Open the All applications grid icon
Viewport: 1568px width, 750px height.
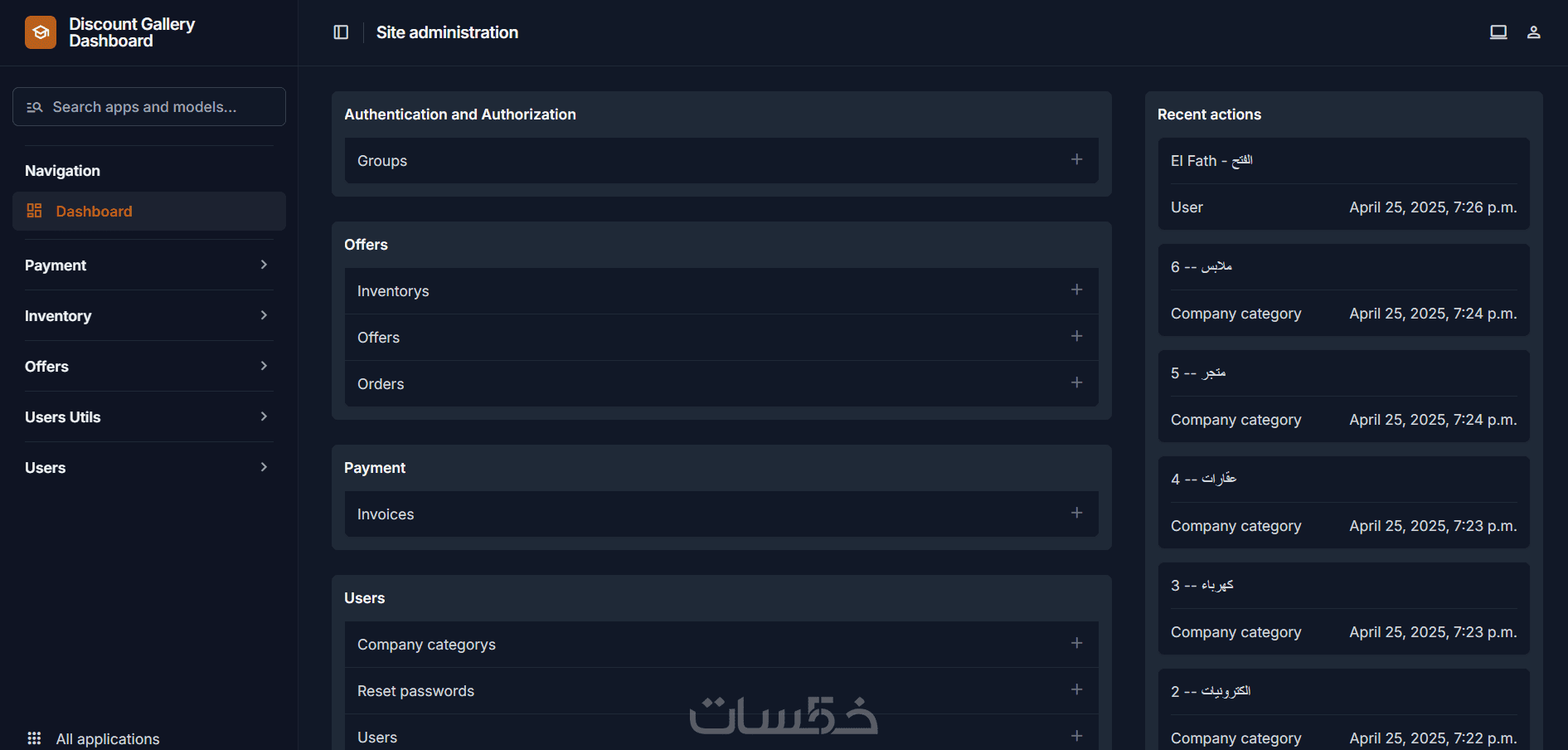(34, 738)
